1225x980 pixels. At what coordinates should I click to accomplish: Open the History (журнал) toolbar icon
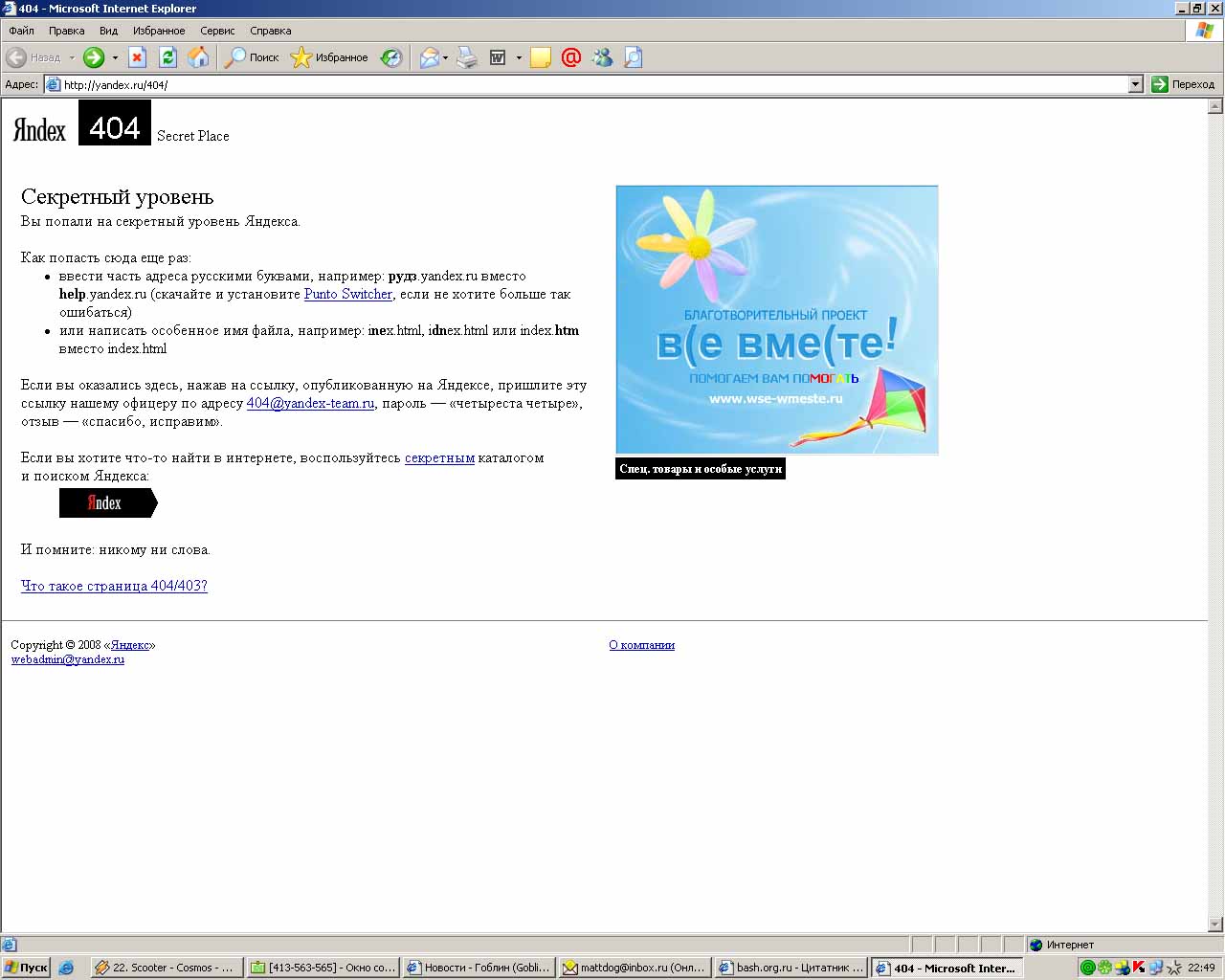[390, 57]
